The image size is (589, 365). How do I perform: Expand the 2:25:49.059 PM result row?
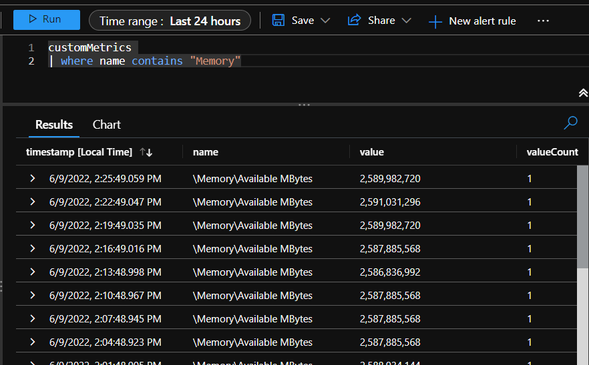click(32, 178)
